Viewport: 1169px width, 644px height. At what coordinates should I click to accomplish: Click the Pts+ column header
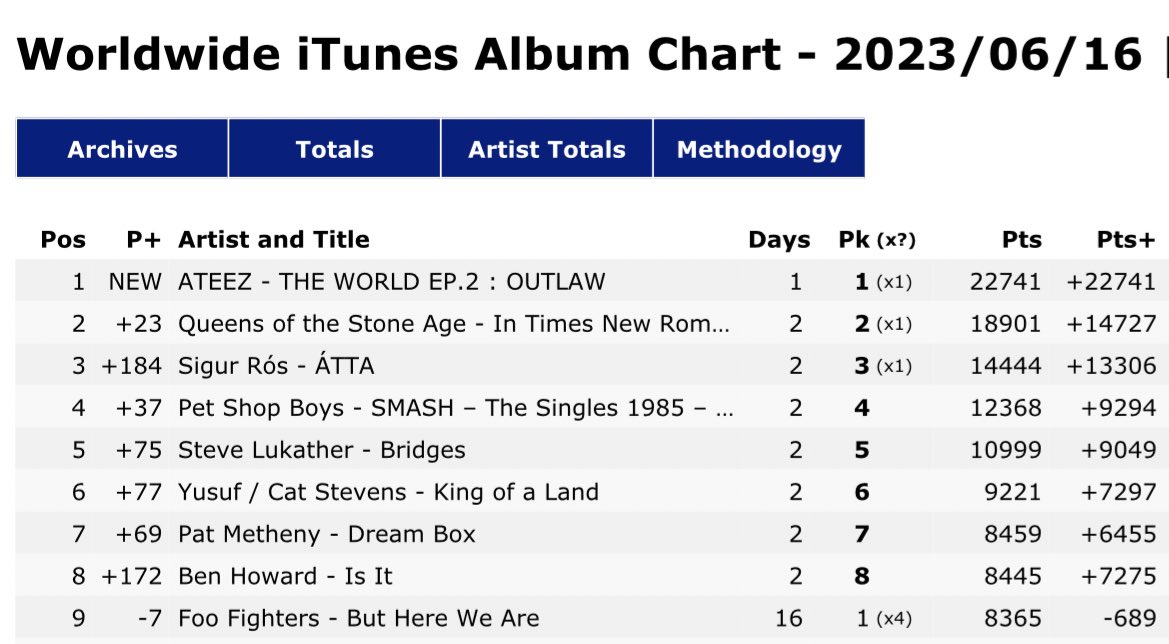click(1126, 239)
